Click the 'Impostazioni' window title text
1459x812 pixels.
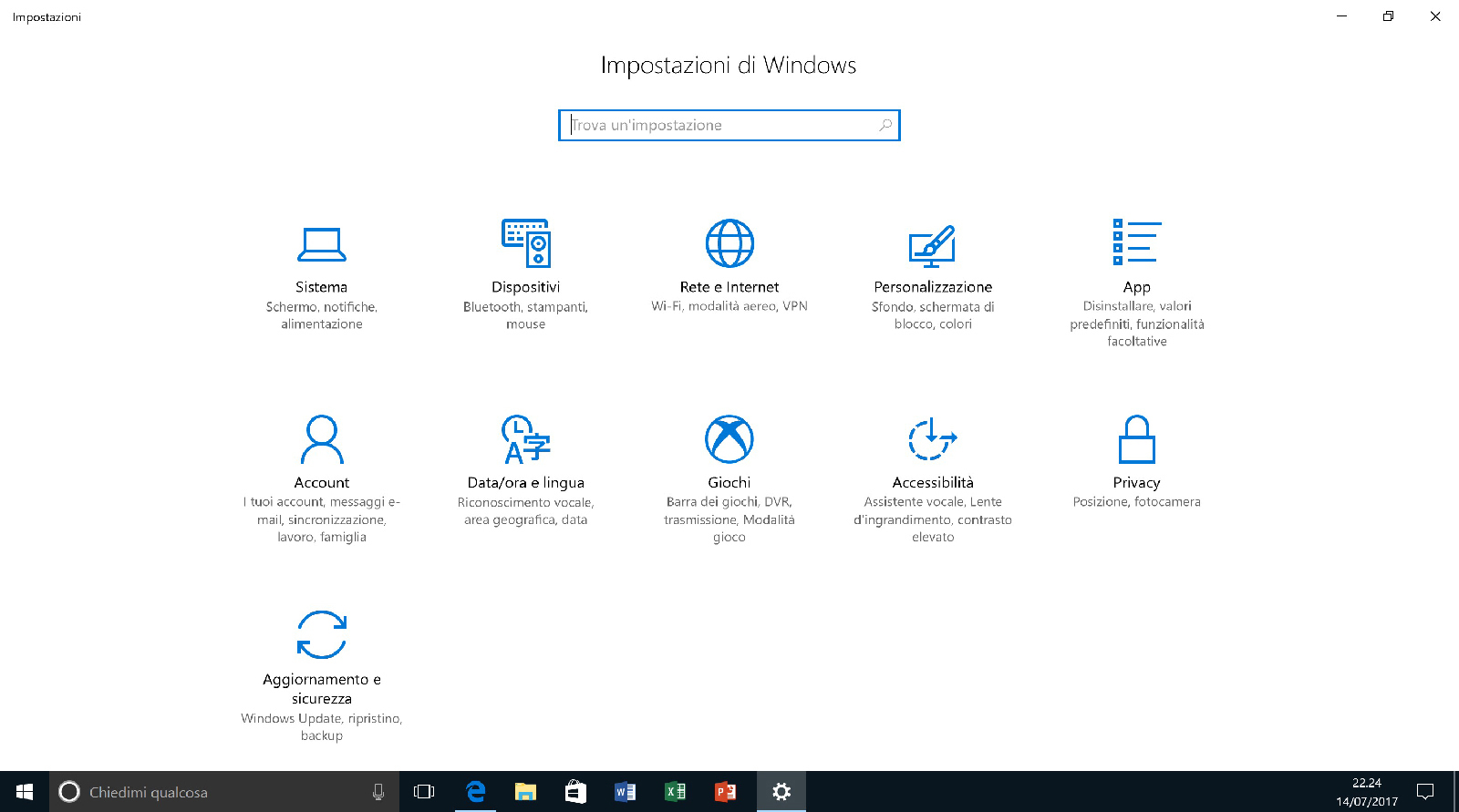47,17
